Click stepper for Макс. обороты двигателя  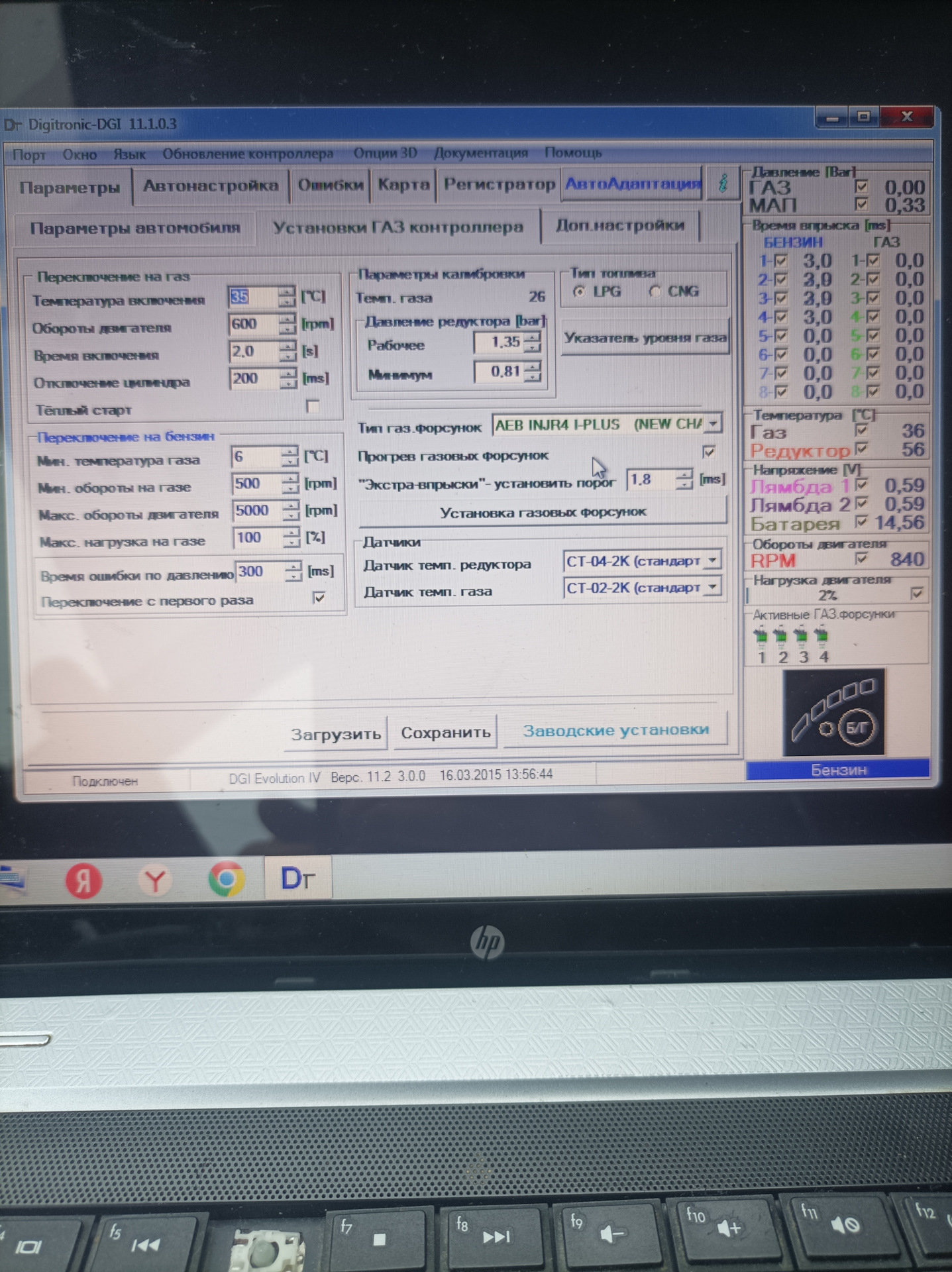click(x=290, y=511)
